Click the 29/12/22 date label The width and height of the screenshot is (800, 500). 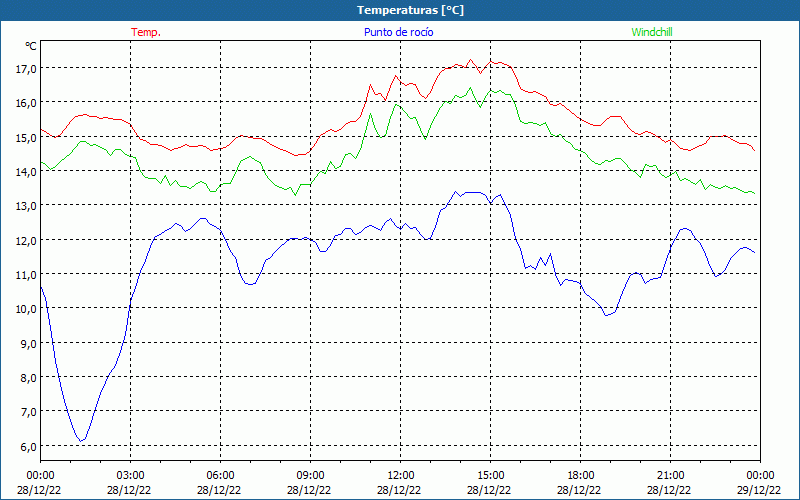[760, 490]
